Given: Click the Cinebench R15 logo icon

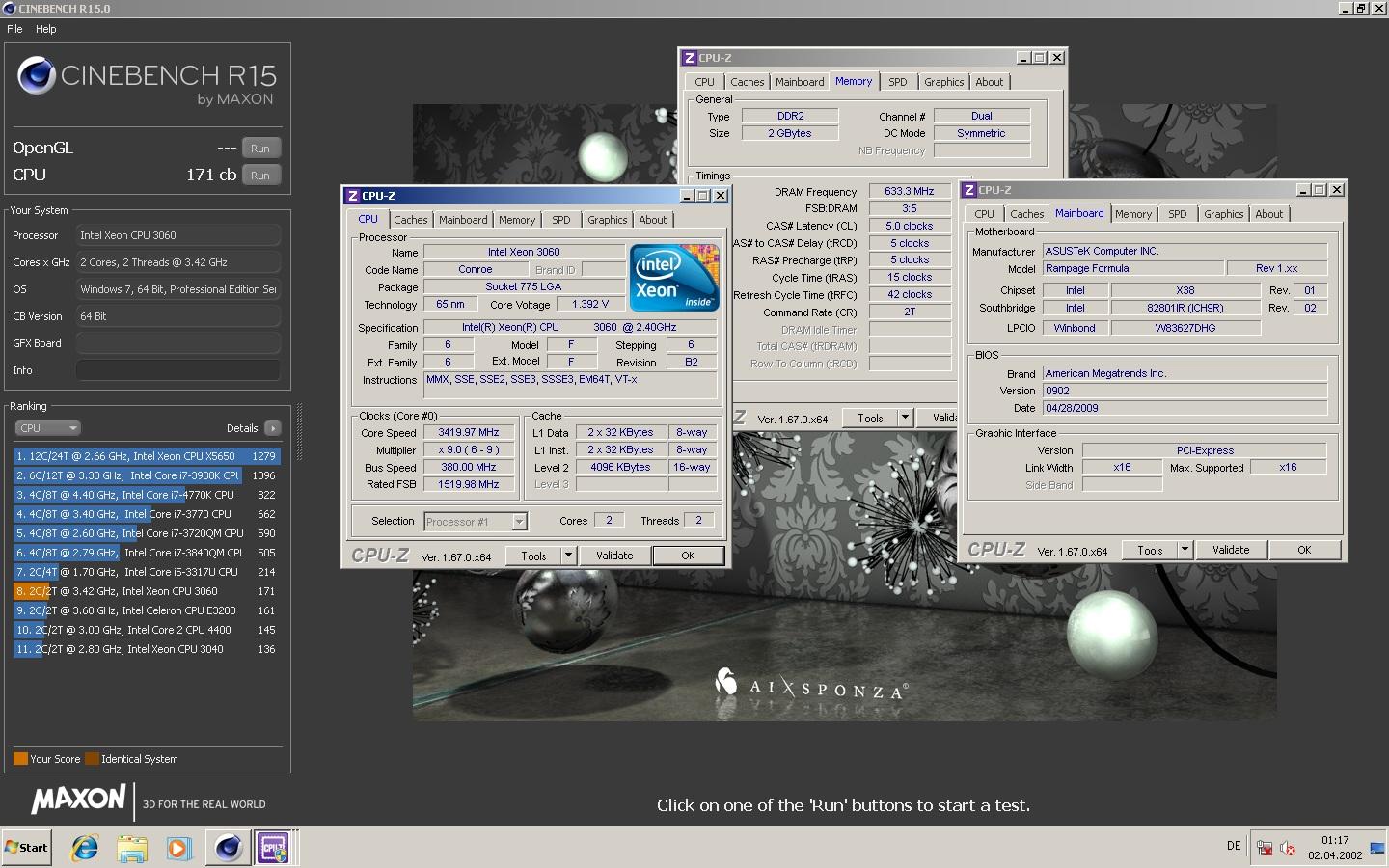Looking at the screenshot, I should click(37, 75).
